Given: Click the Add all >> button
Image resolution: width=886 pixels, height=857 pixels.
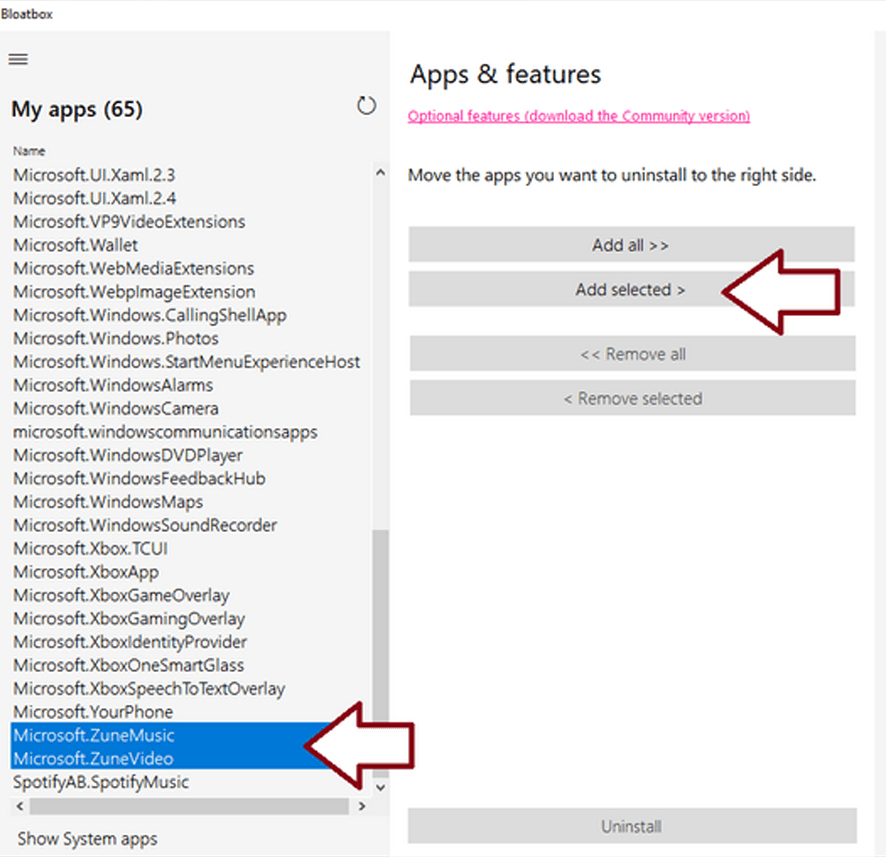Looking at the screenshot, I should point(631,245).
